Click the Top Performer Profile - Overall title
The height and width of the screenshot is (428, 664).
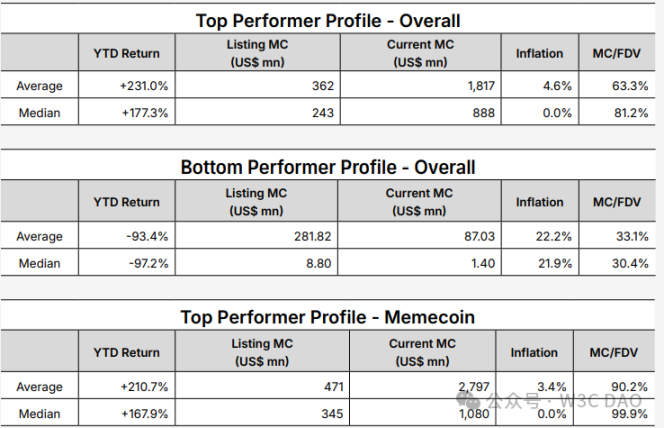point(328,21)
